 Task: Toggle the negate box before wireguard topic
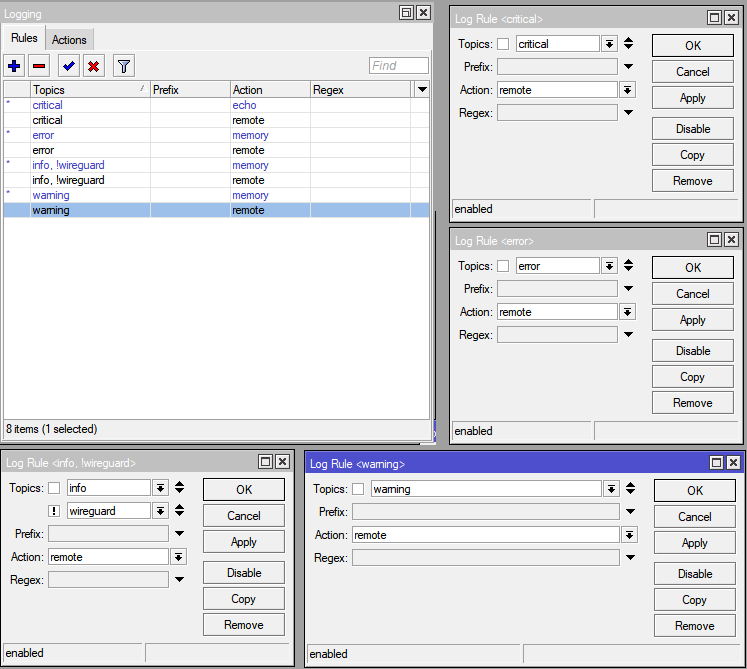54,511
